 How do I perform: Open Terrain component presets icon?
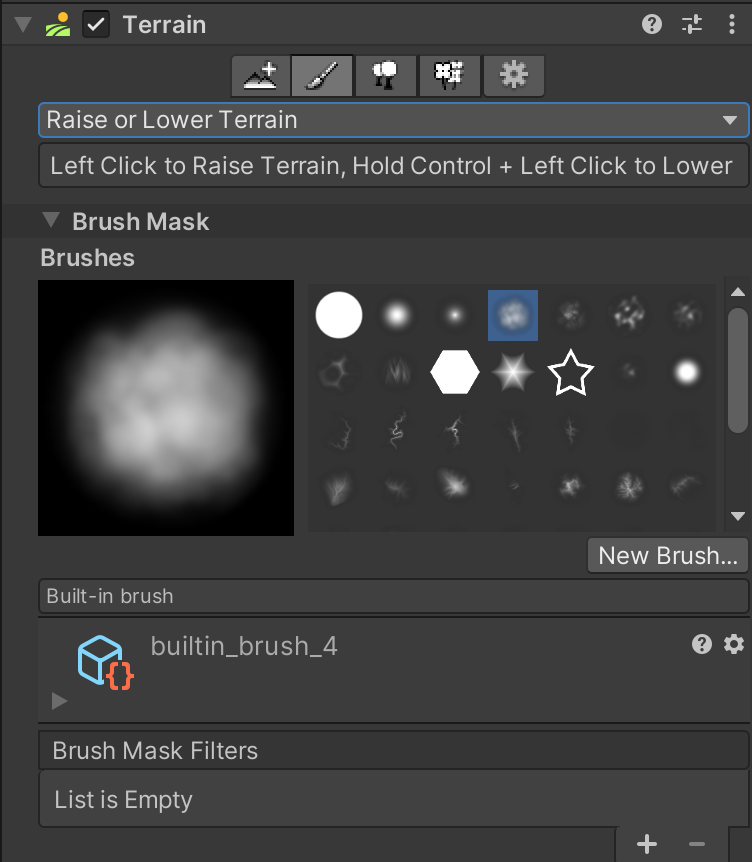coord(692,24)
